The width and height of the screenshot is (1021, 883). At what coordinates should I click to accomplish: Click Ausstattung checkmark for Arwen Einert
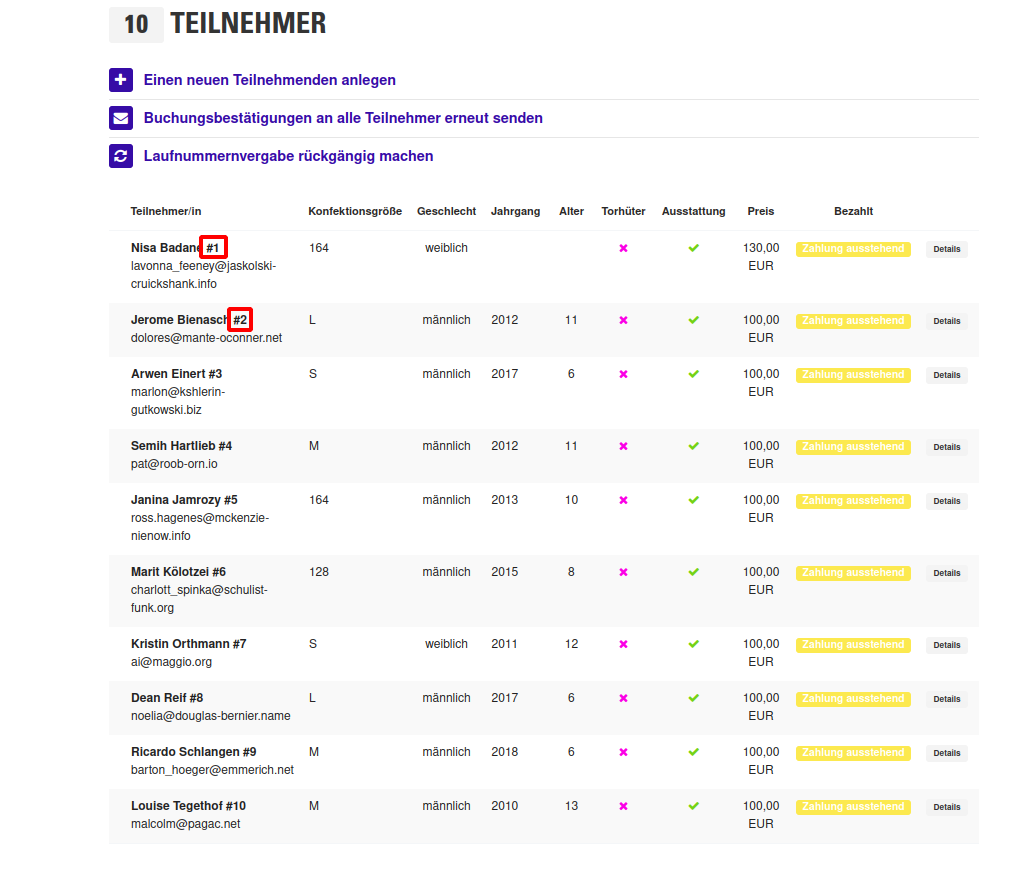(693, 374)
